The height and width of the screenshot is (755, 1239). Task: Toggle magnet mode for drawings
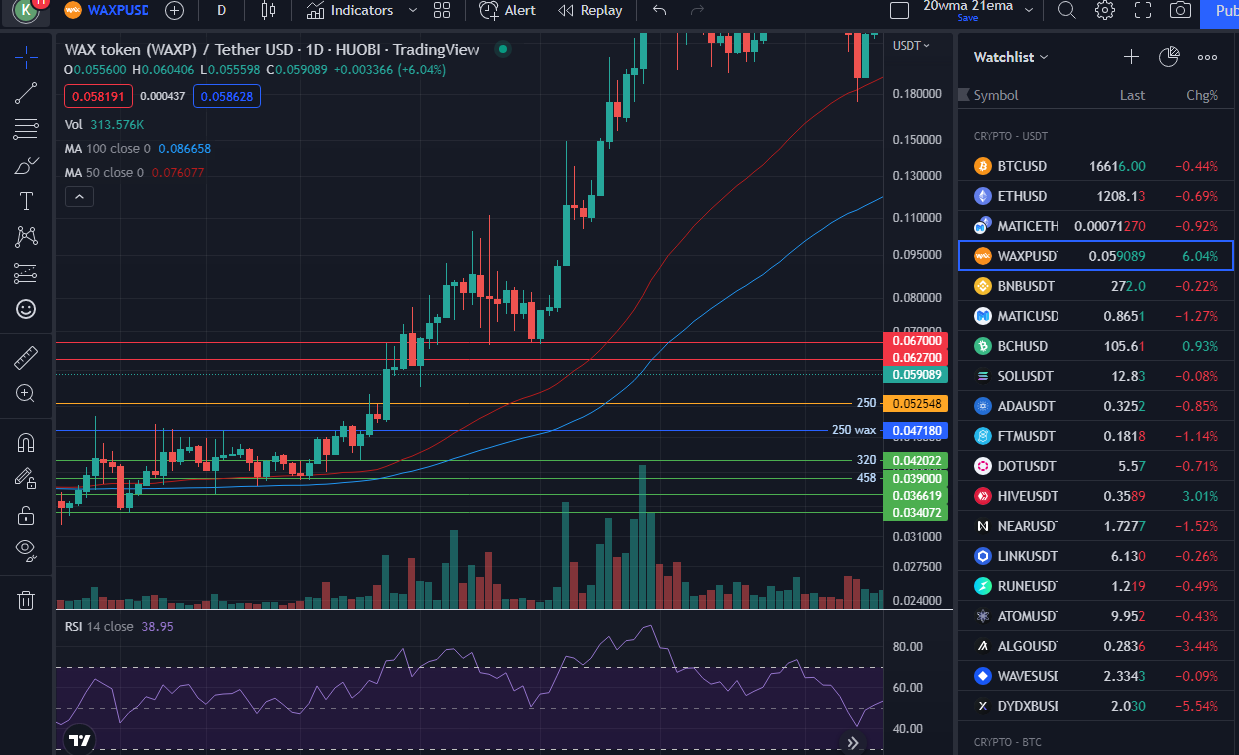[x=26, y=442]
